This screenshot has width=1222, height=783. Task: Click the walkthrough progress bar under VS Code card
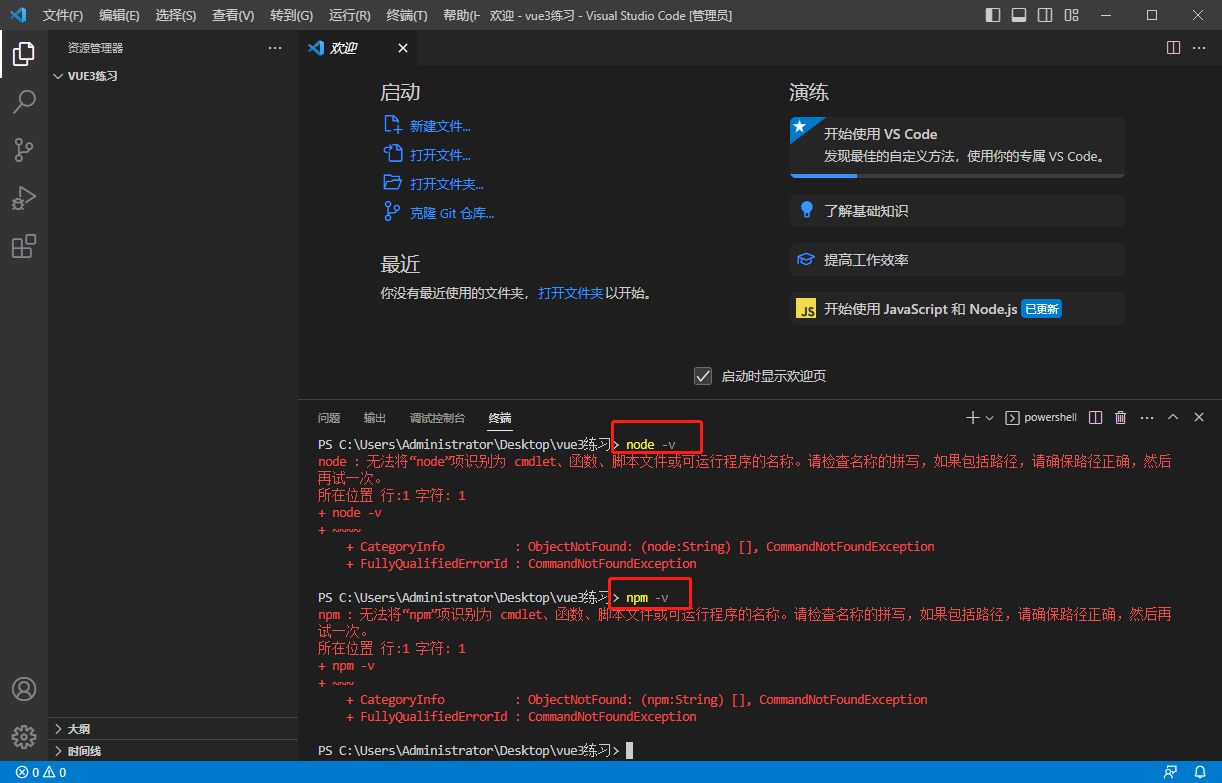pyautogui.click(x=957, y=176)
